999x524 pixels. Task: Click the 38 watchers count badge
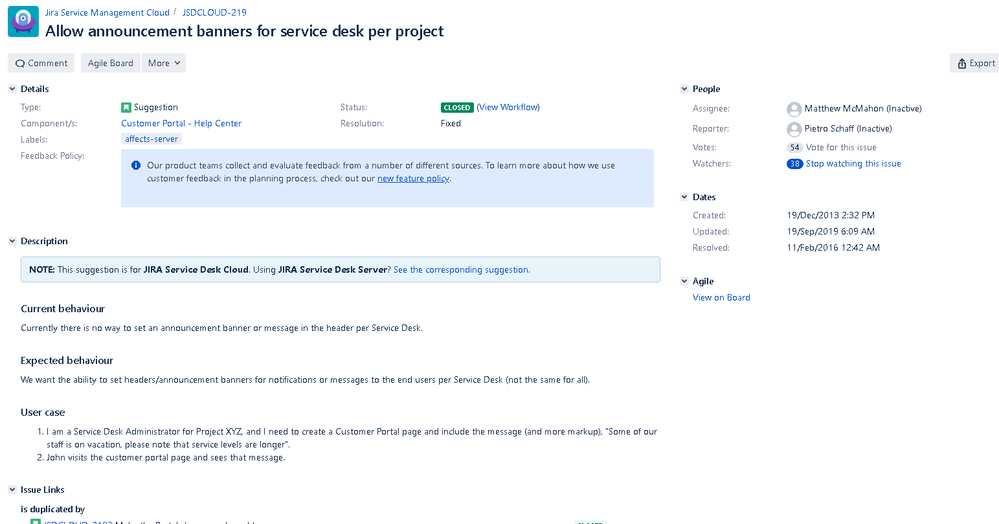794,164
